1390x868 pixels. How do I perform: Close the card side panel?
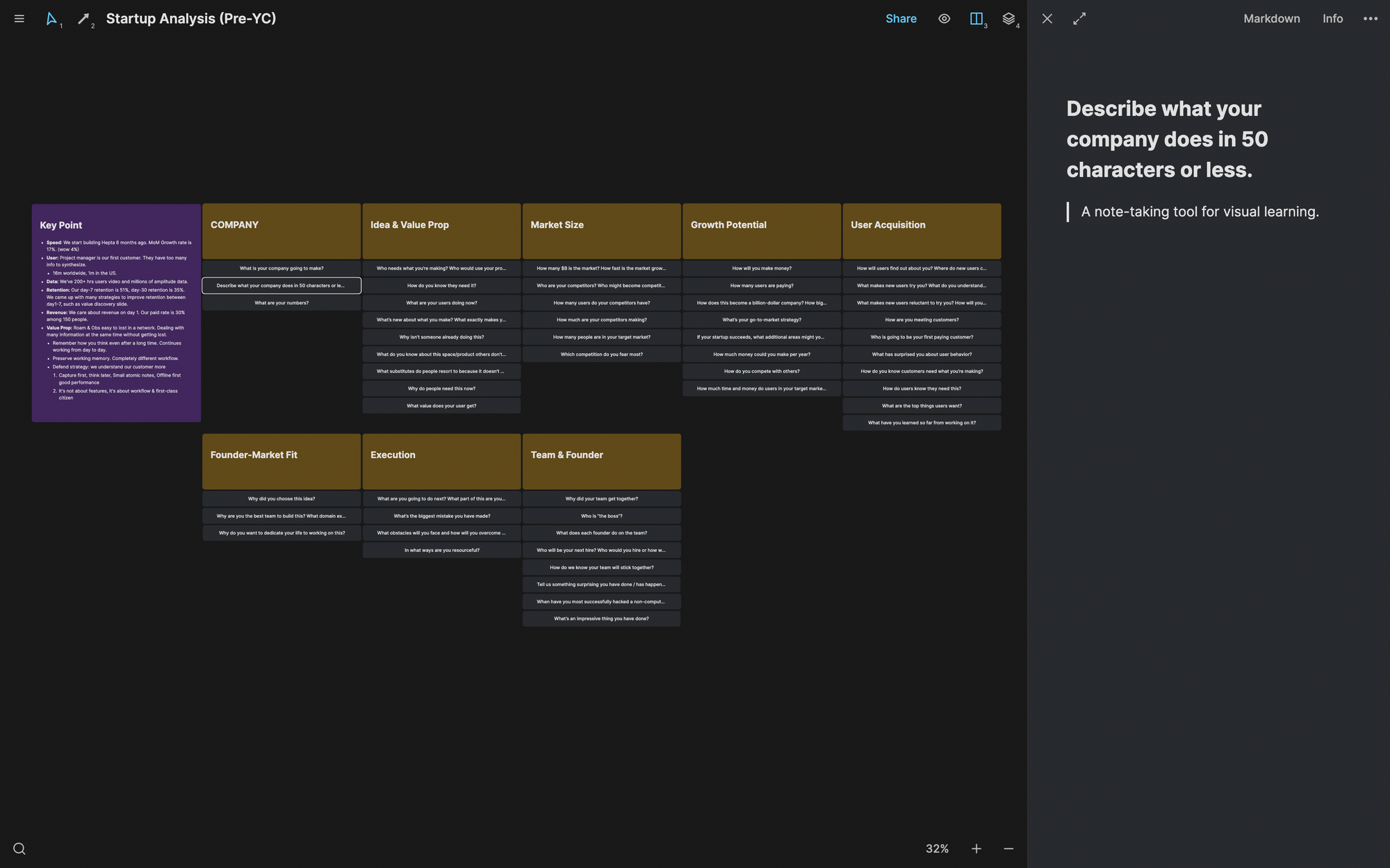(1047, 19)
